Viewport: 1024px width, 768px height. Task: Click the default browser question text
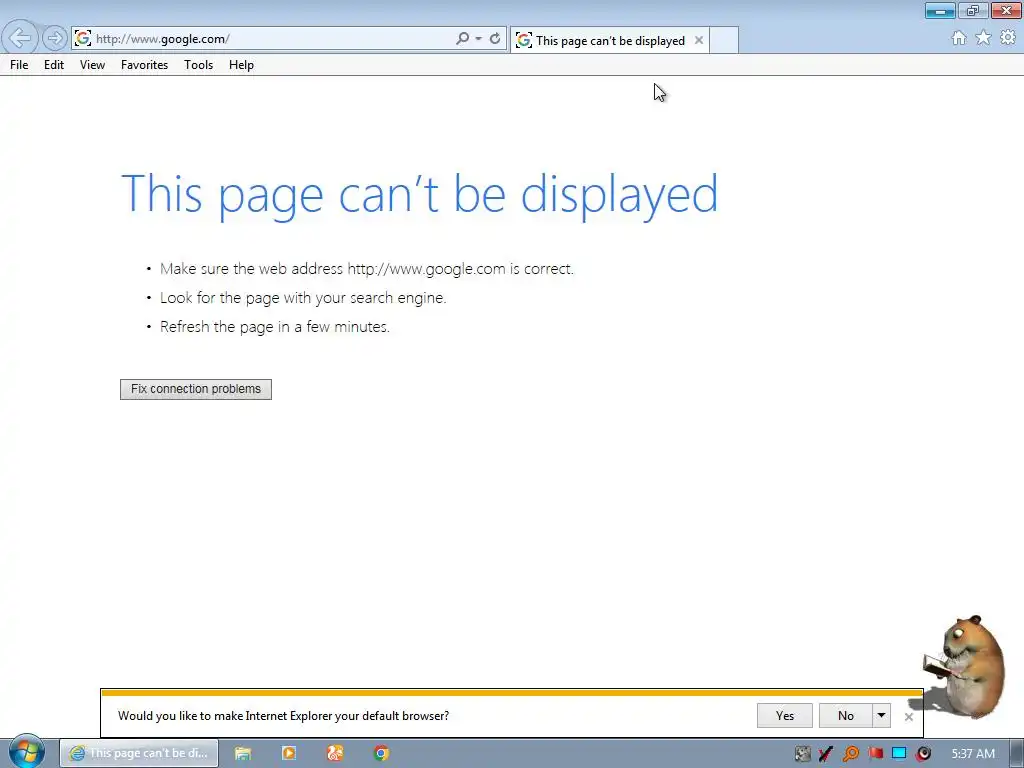pos(283,716)
